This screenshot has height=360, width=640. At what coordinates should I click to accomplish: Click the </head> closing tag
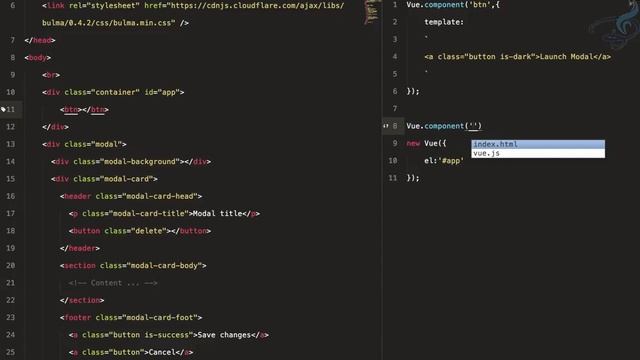point(40,40)
